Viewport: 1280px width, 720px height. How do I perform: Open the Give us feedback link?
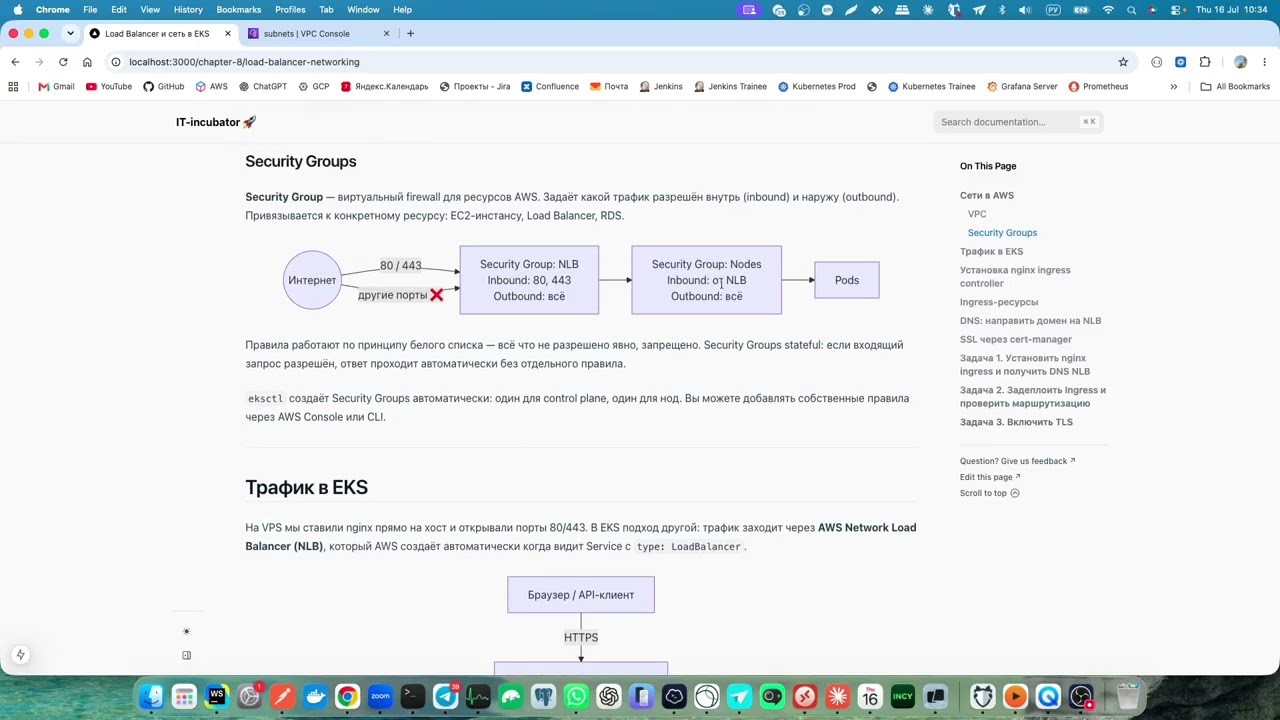pos(1017,461)
